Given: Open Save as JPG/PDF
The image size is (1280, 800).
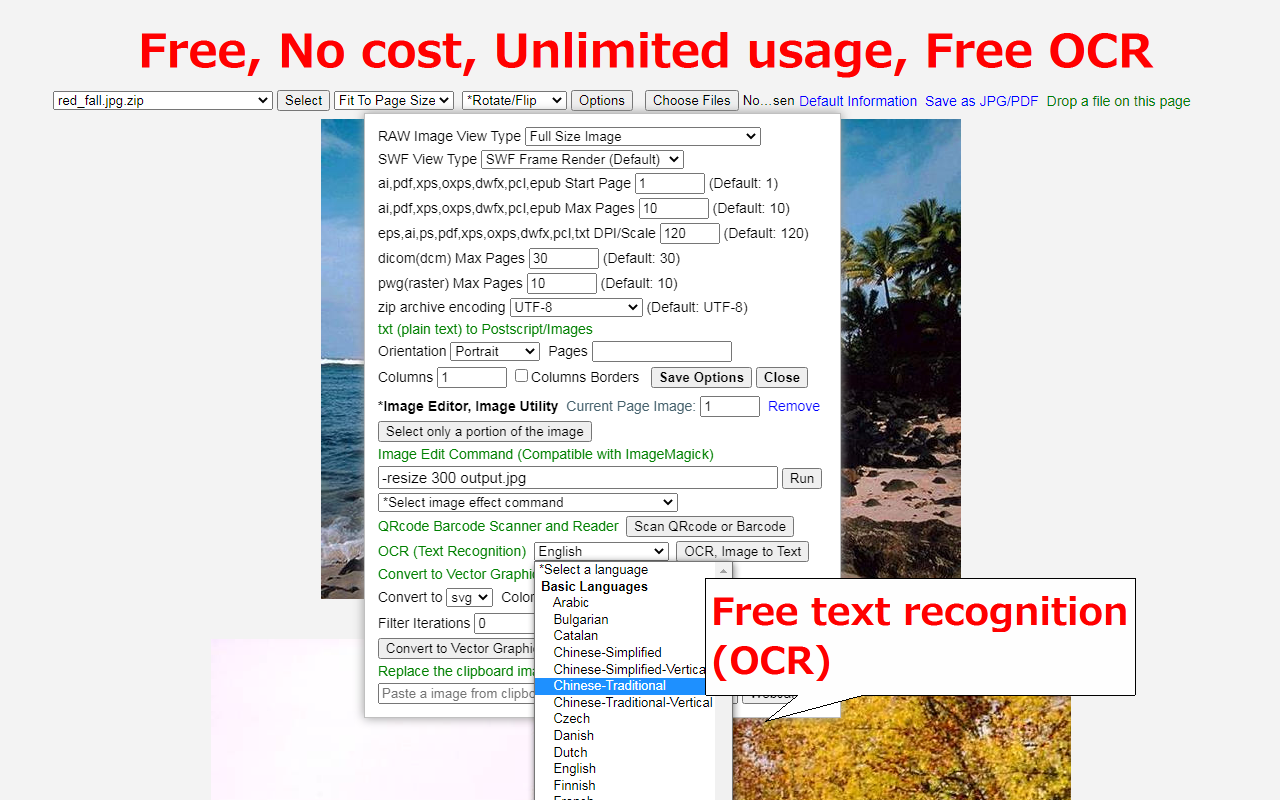Looking at the screenshot, I should [x=983, y=101].
